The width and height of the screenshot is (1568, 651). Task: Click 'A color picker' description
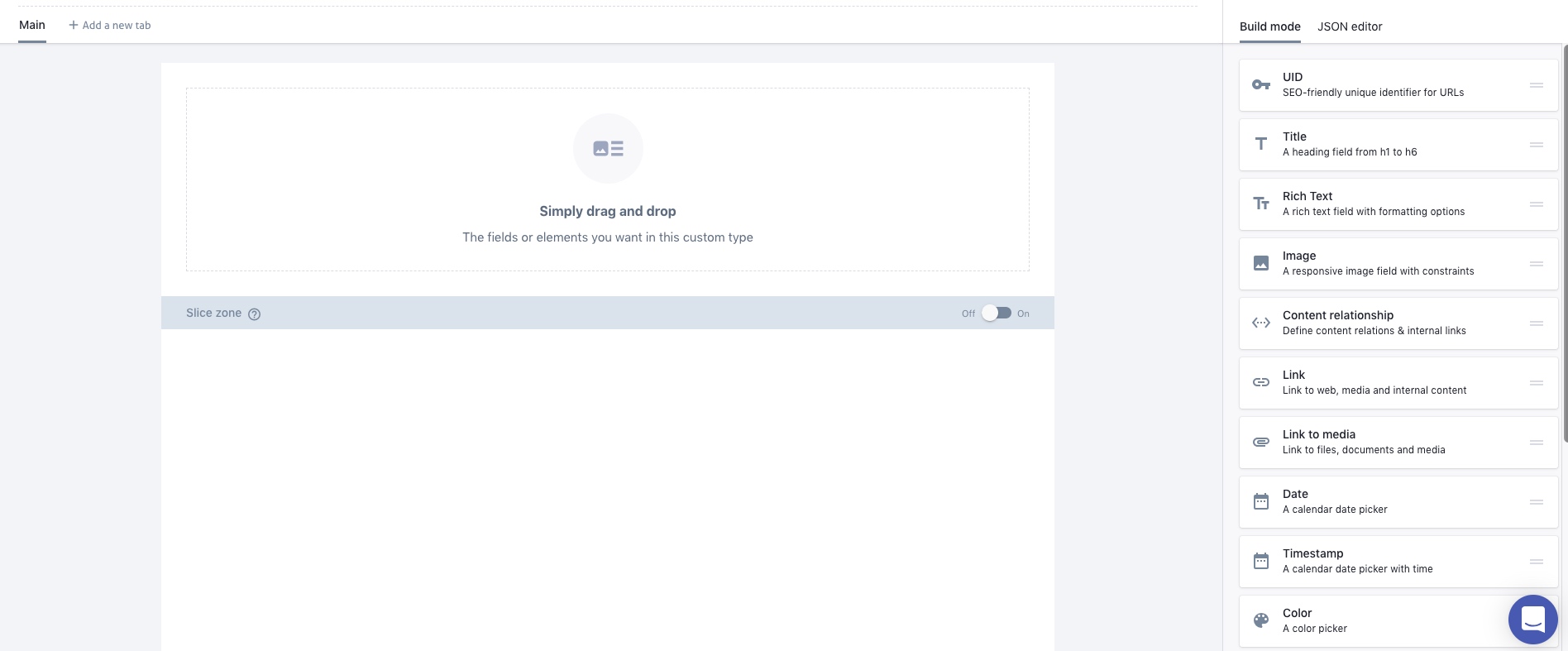[x=1314, y=629]
